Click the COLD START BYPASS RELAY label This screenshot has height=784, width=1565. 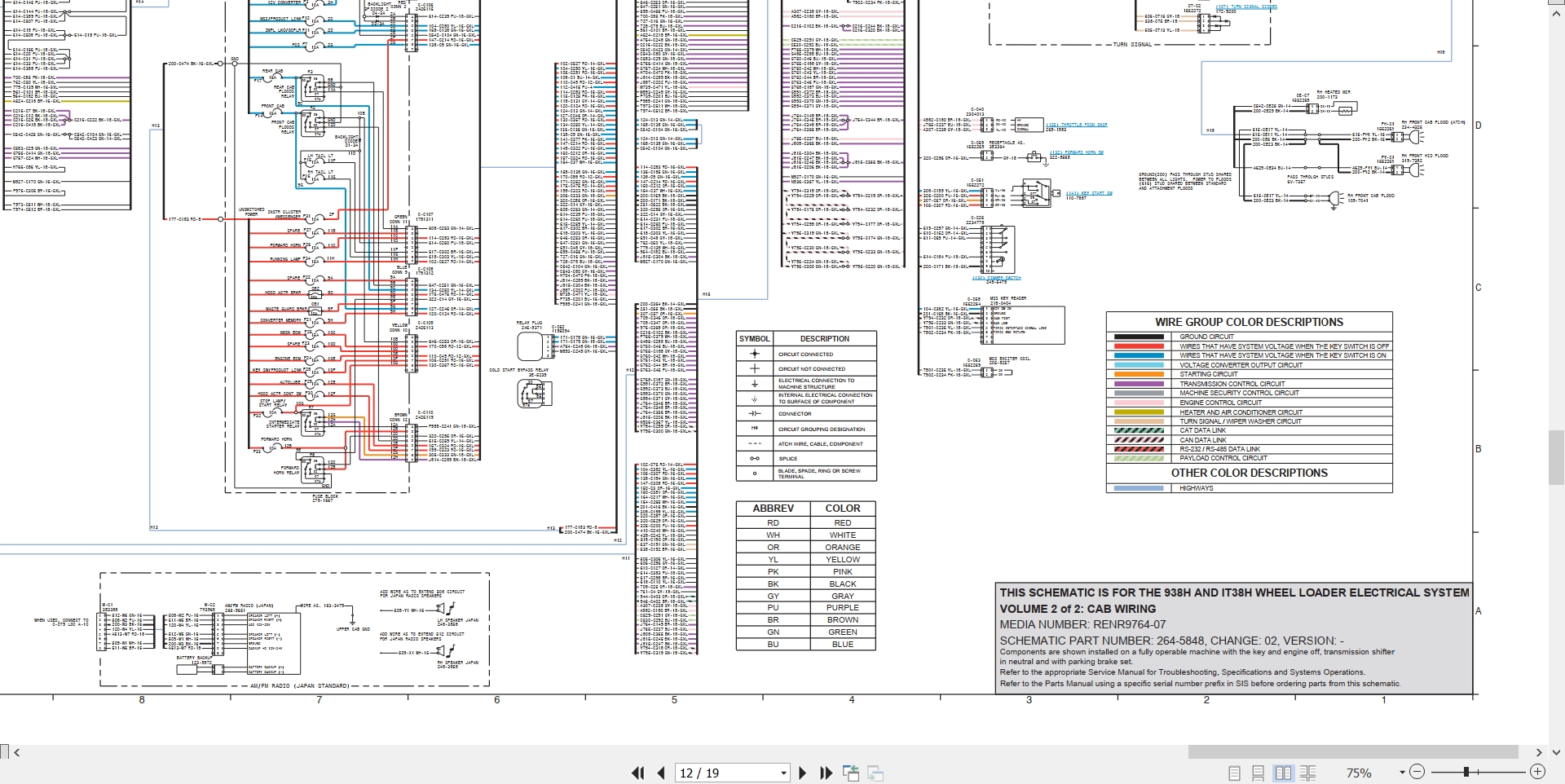point(519,370)
